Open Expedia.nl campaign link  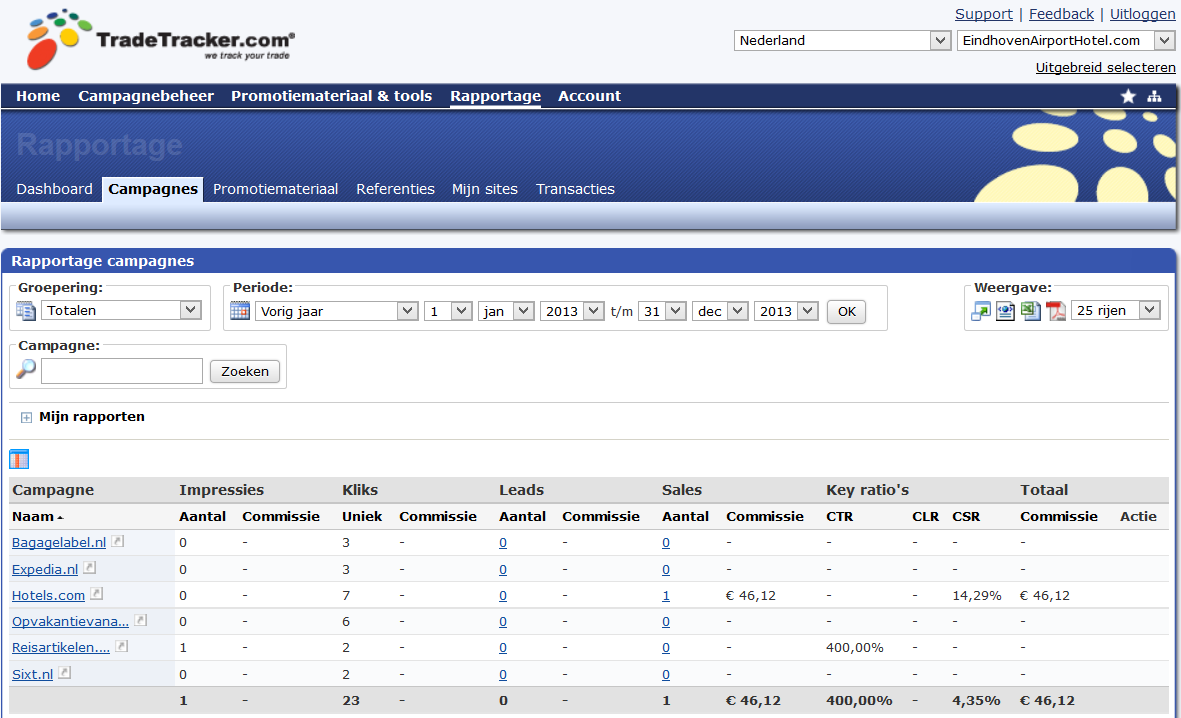coord(45,570)
